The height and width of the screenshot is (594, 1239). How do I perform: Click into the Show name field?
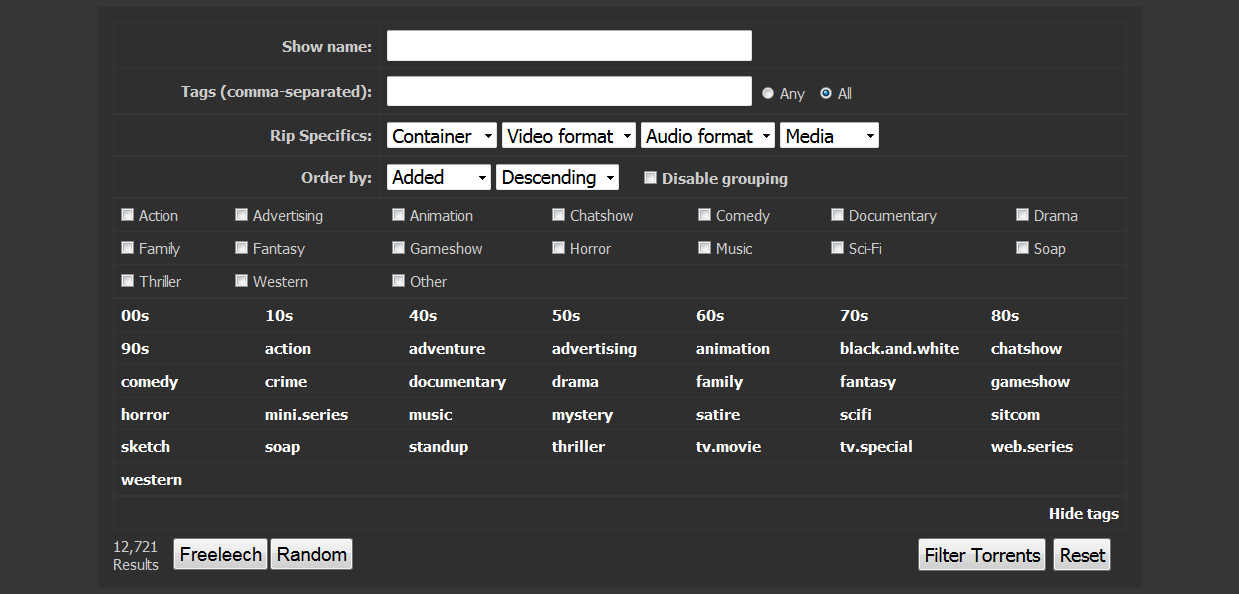click(x=569, y=46)
